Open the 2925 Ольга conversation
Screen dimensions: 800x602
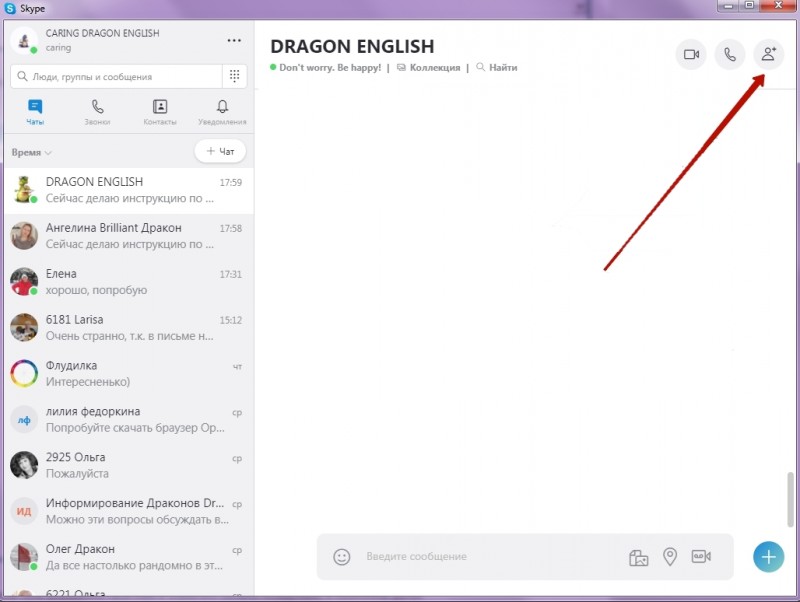[x=129, y=466]
